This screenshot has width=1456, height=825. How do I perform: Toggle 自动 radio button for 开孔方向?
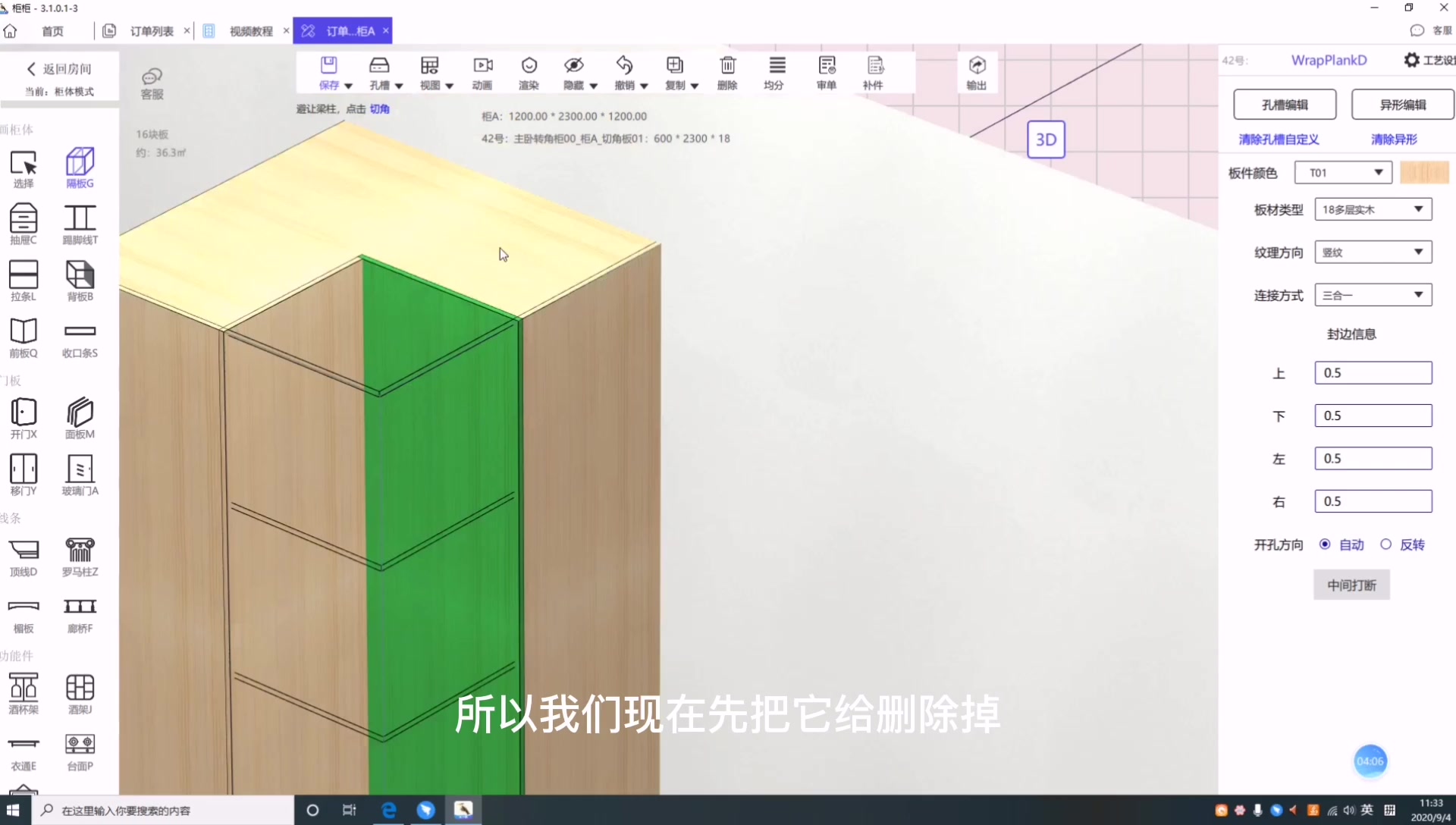pyautogui.click(x=1325, y=544)
